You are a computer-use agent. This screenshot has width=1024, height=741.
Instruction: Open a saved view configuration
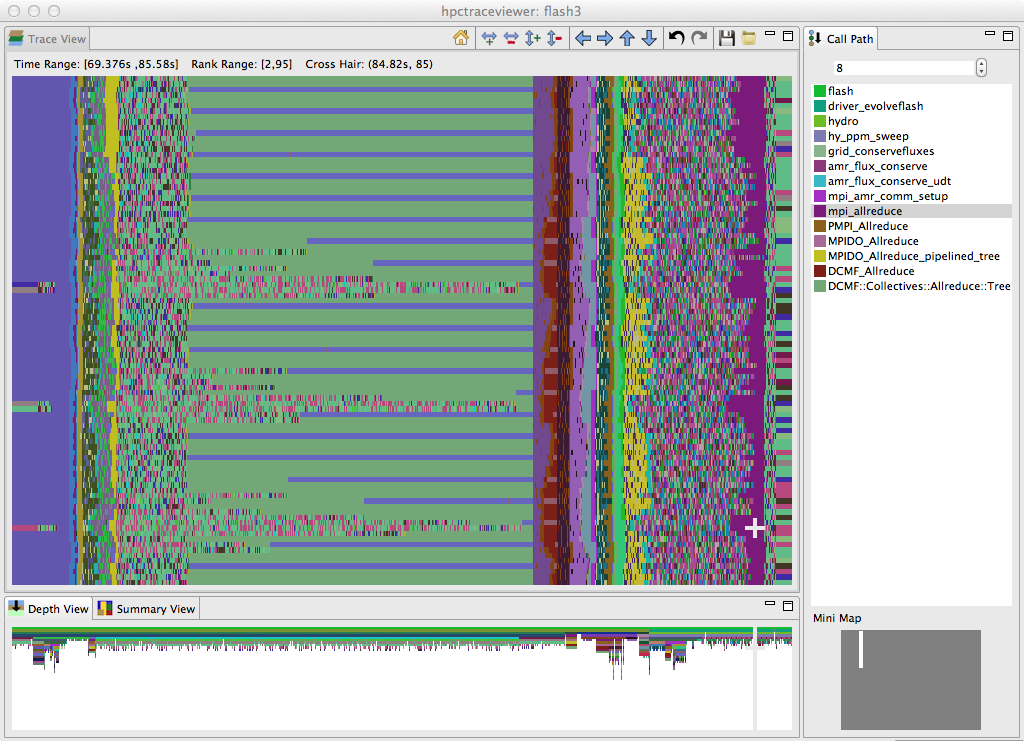click(x=748, y=39)
